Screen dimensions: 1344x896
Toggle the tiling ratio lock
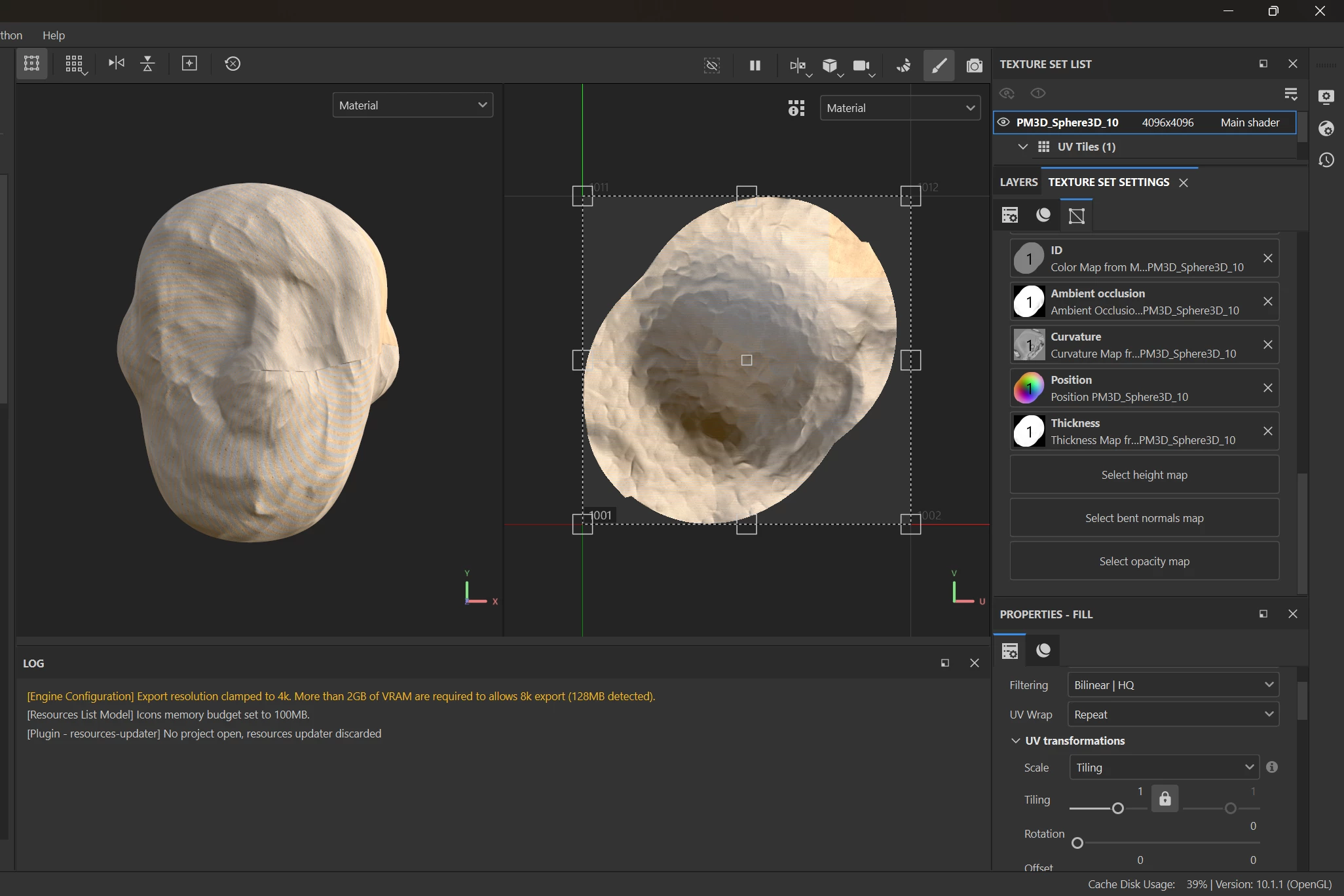point(1165,798)
